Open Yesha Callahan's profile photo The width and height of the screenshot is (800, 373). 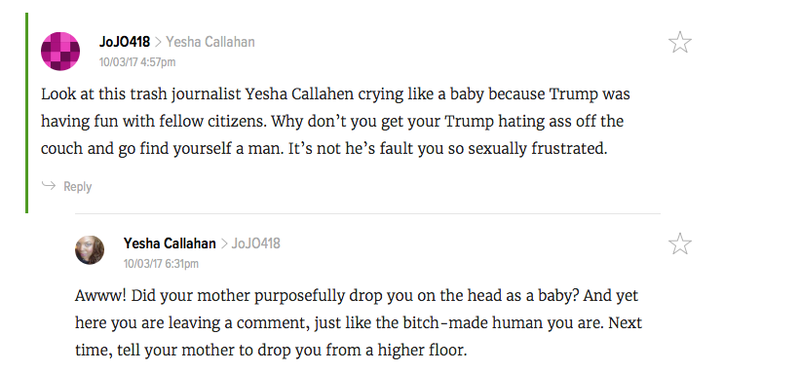point(90,250)
